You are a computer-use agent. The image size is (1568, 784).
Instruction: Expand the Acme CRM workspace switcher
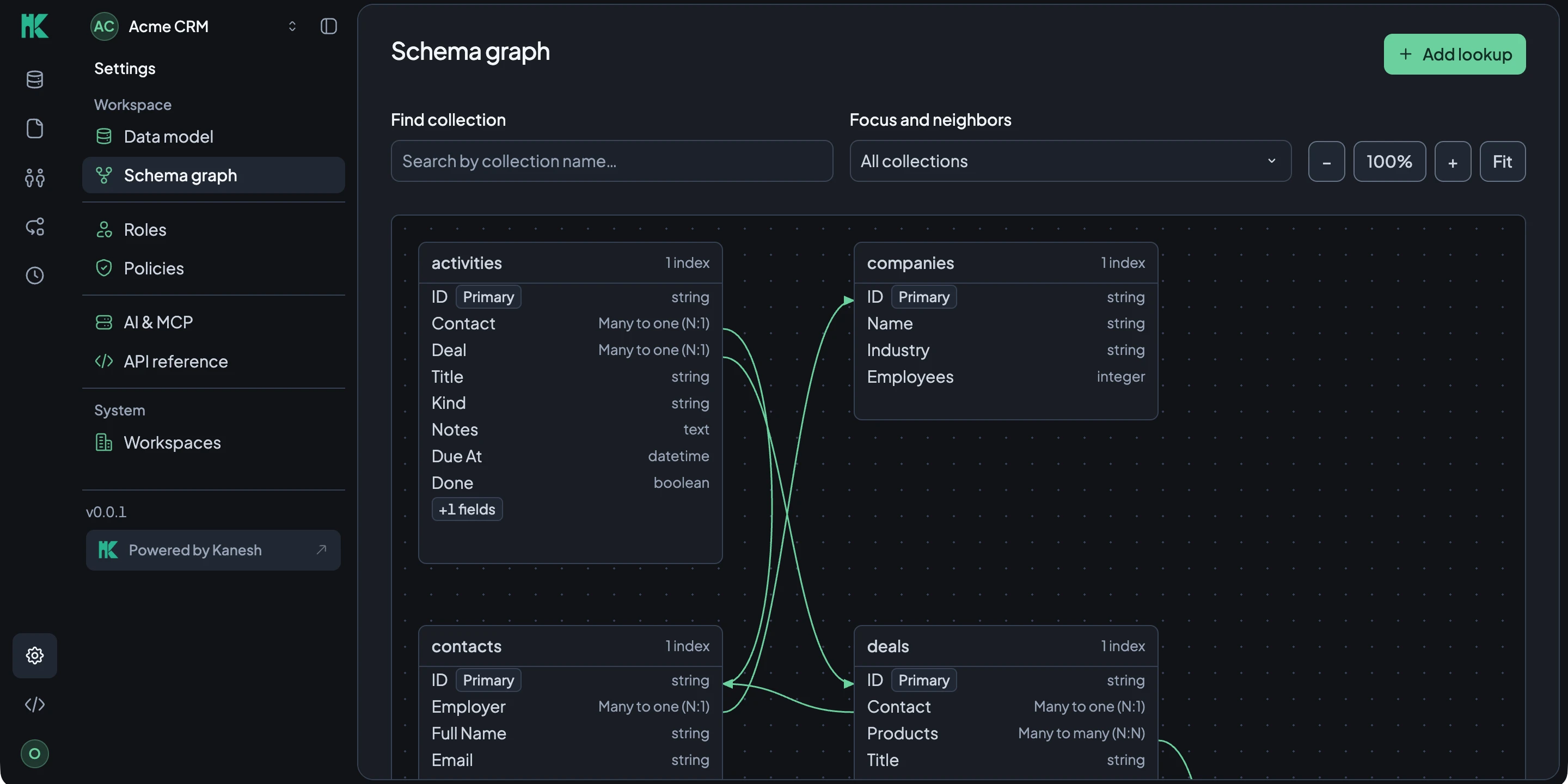292,26
